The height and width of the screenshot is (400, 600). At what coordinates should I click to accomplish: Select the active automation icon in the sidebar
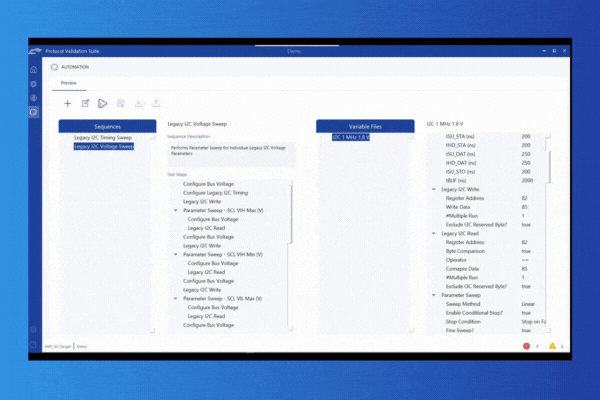point(34,112)
